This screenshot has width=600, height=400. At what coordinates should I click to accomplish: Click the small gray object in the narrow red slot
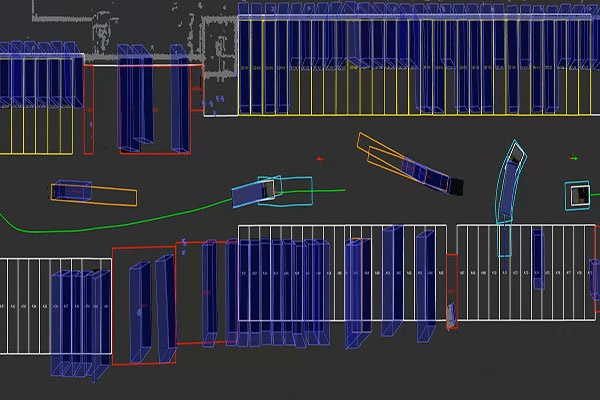(452, 315)
